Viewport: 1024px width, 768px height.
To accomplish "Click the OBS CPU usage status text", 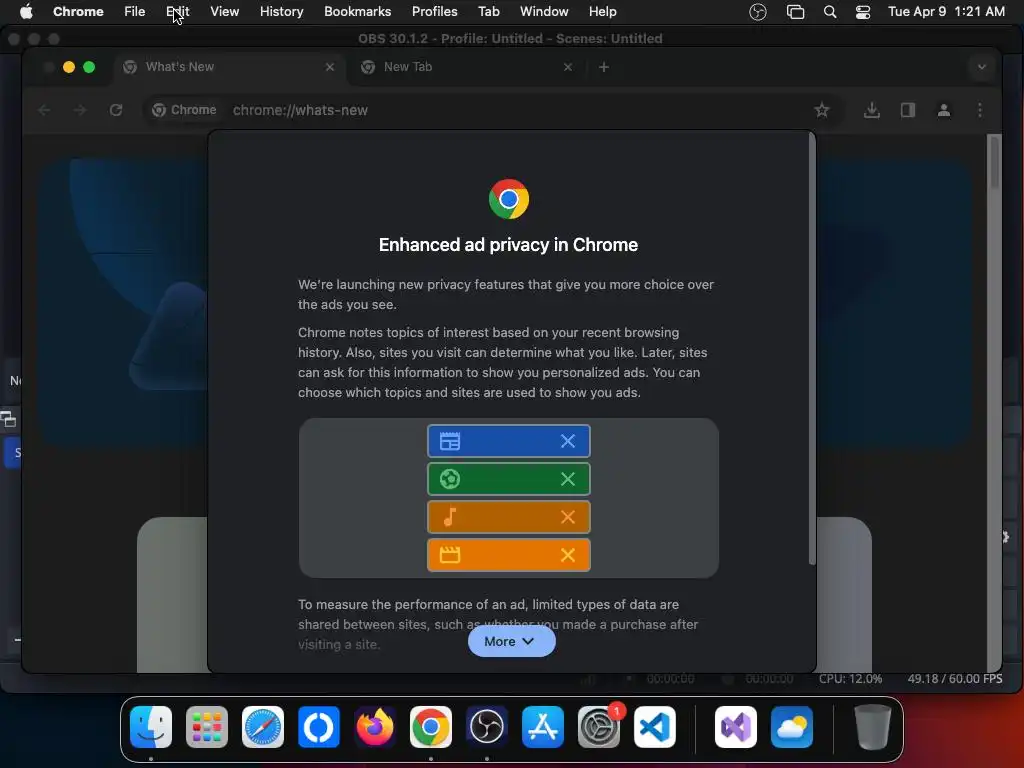I will (x=850, y=679).
